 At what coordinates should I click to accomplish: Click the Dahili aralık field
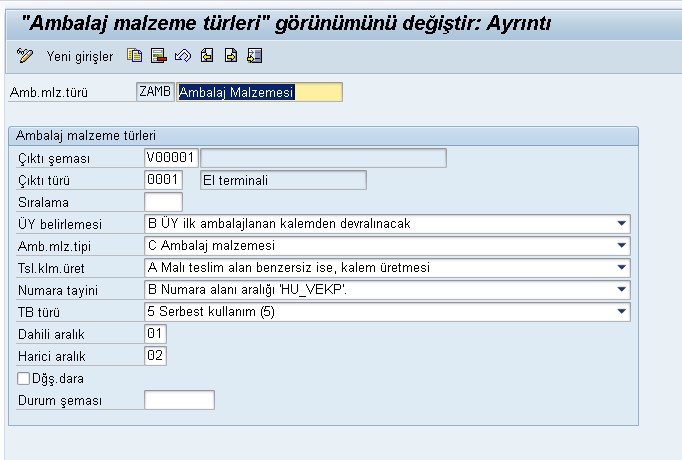pos(155,333)
